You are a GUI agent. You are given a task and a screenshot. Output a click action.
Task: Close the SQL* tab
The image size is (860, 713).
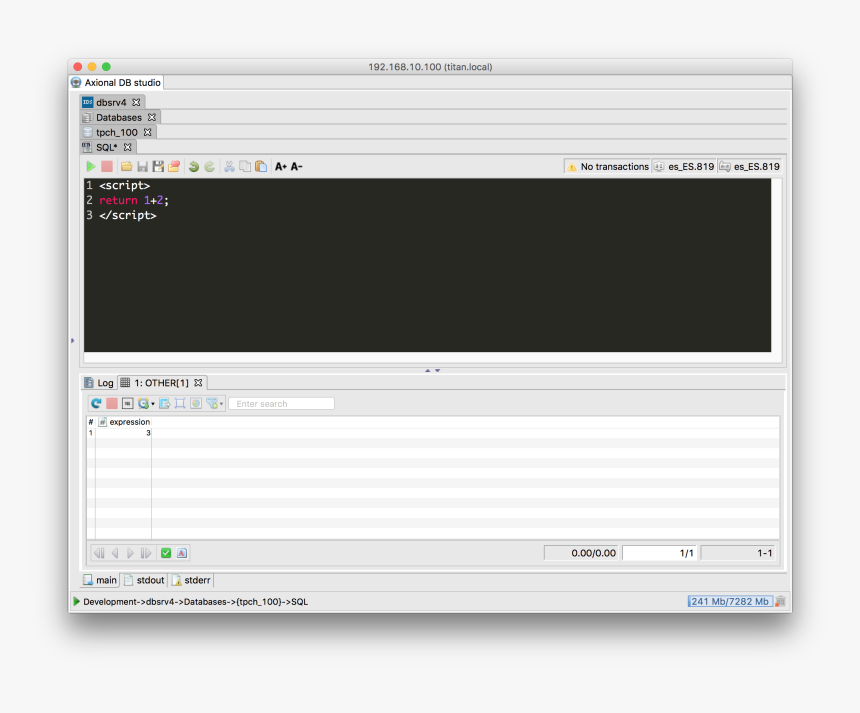[x=127, y=147]
